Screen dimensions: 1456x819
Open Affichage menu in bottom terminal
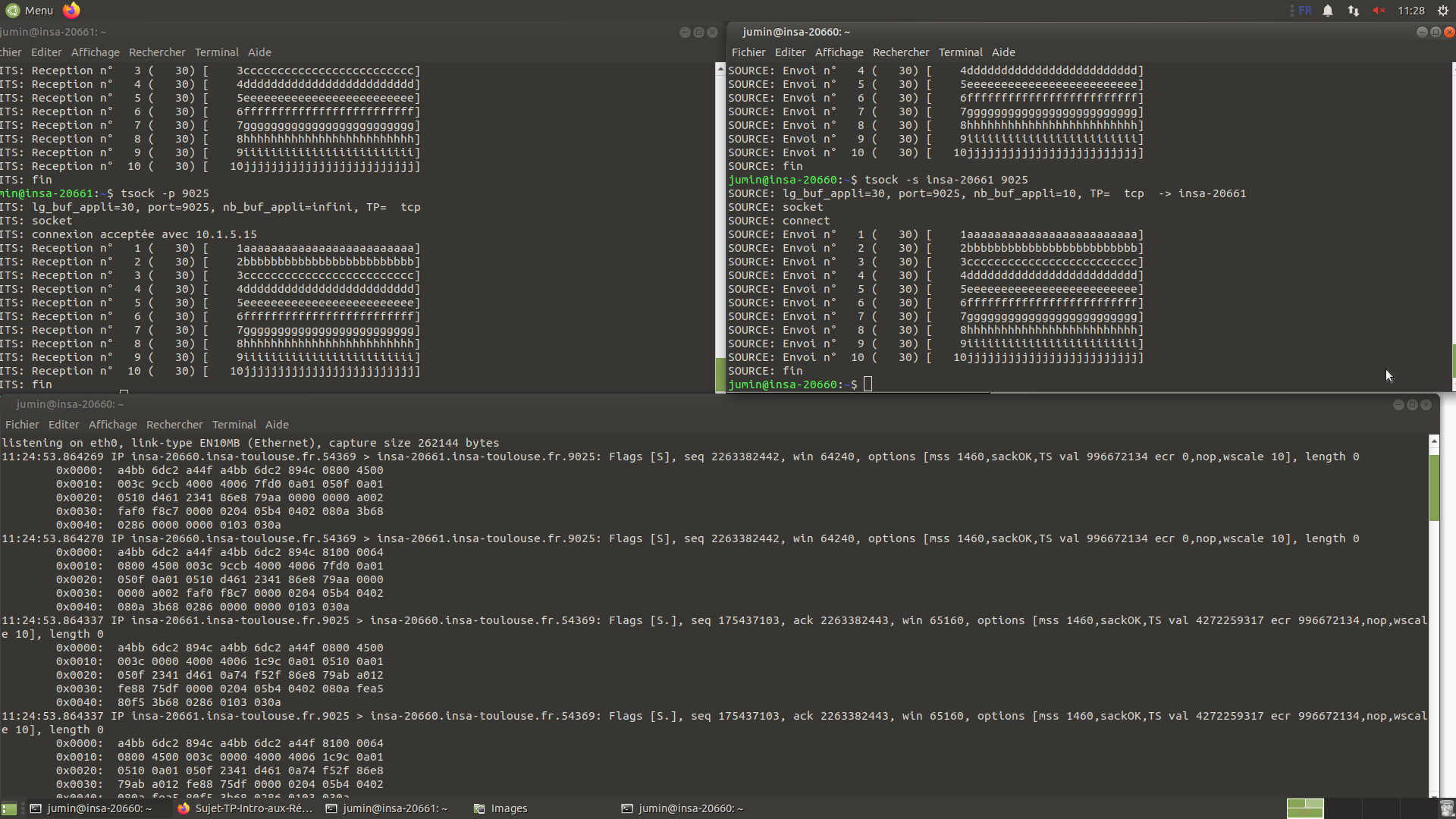coord(112,425)
